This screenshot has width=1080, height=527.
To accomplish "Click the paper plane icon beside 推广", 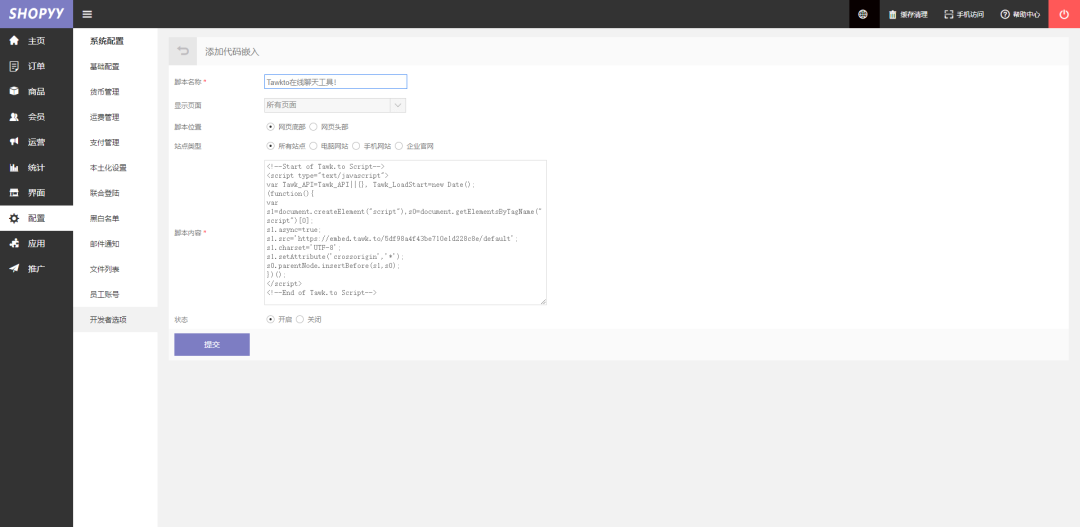I will (14, 269).
